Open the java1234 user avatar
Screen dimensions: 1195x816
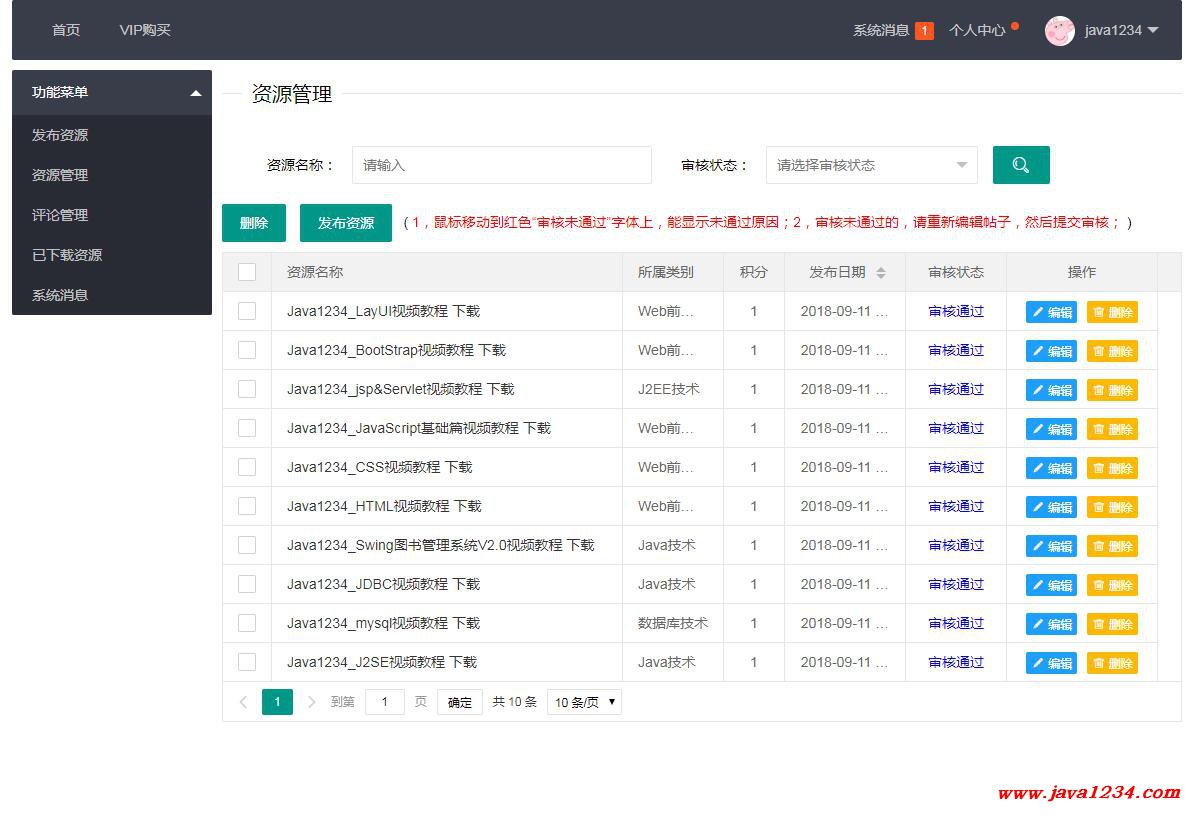pyautogui.click(x=1059, y=30)
